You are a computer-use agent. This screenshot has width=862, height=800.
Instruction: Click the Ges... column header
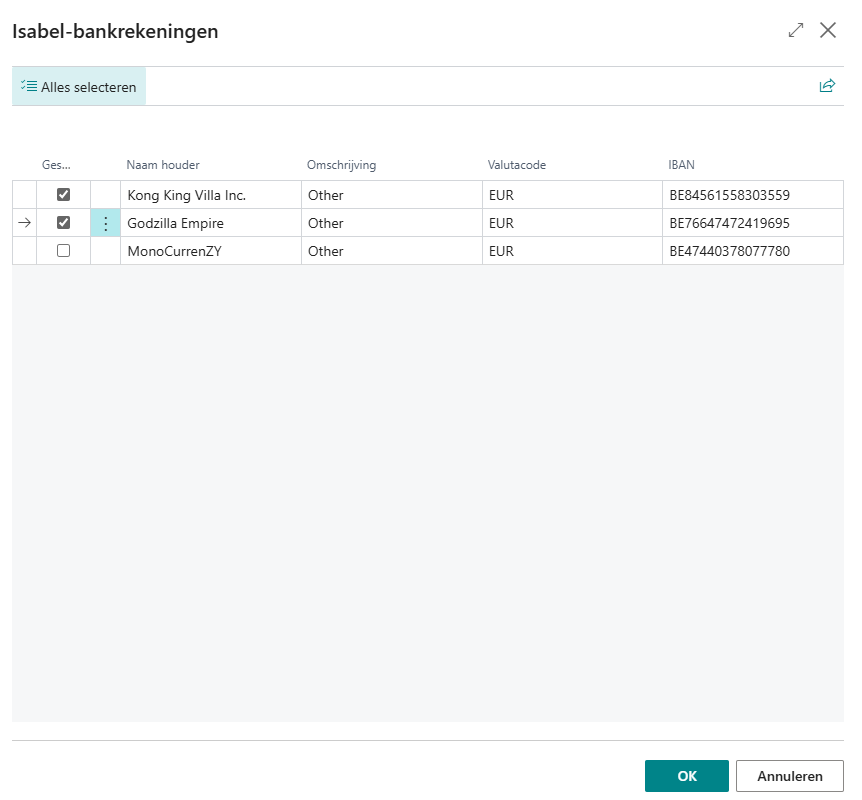57,165
